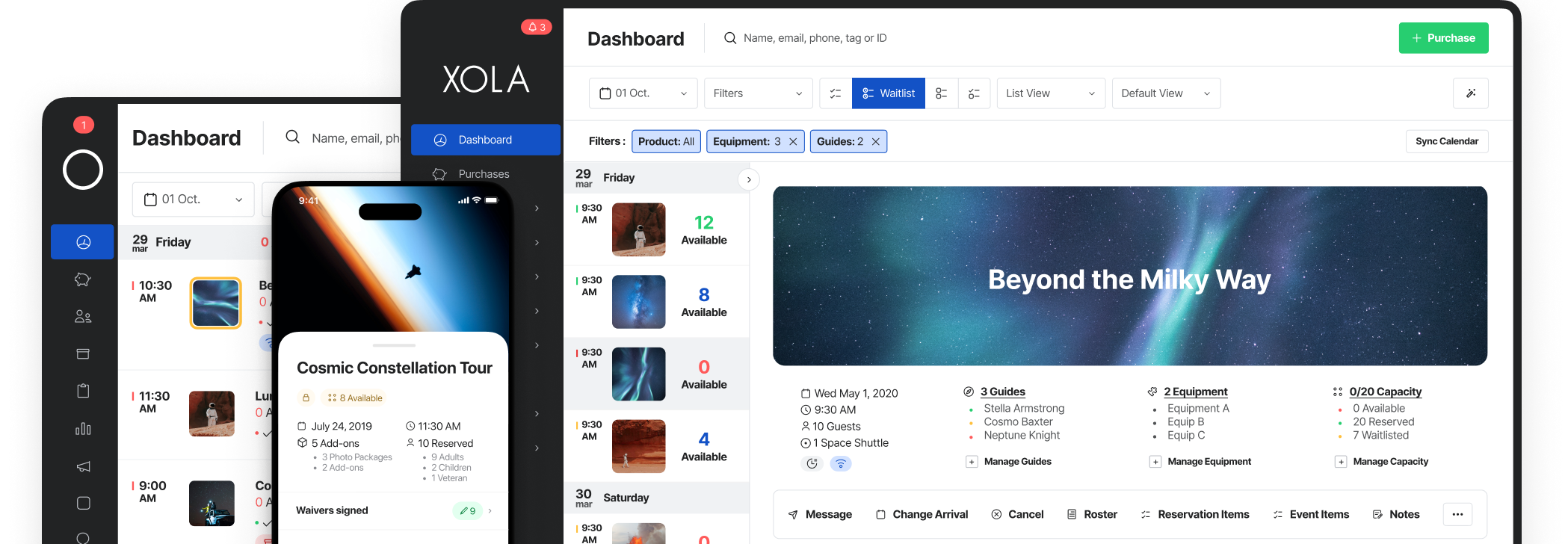Click the clipboard icon in left sidebar
Viewport: 1568px width, 544px height.
point(83,391)
